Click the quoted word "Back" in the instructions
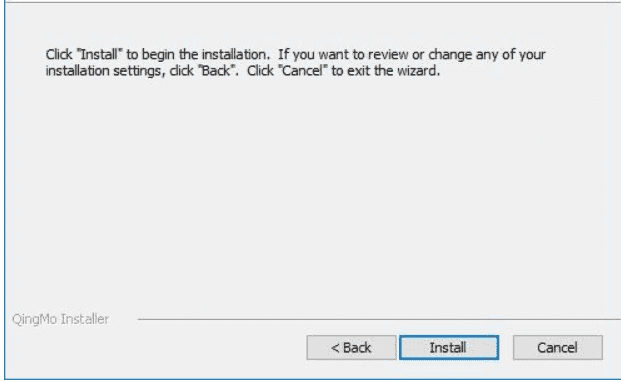 [x=217, y=70]
